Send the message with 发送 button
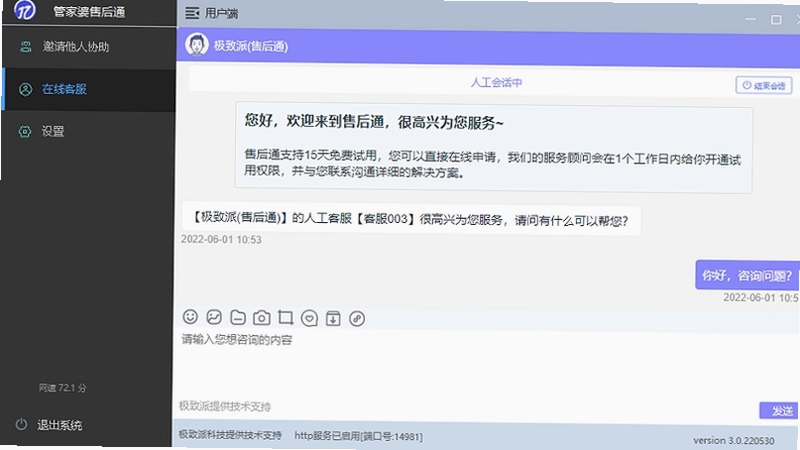The width and height of the screenshot is (800, 450). tap(779, 410)
